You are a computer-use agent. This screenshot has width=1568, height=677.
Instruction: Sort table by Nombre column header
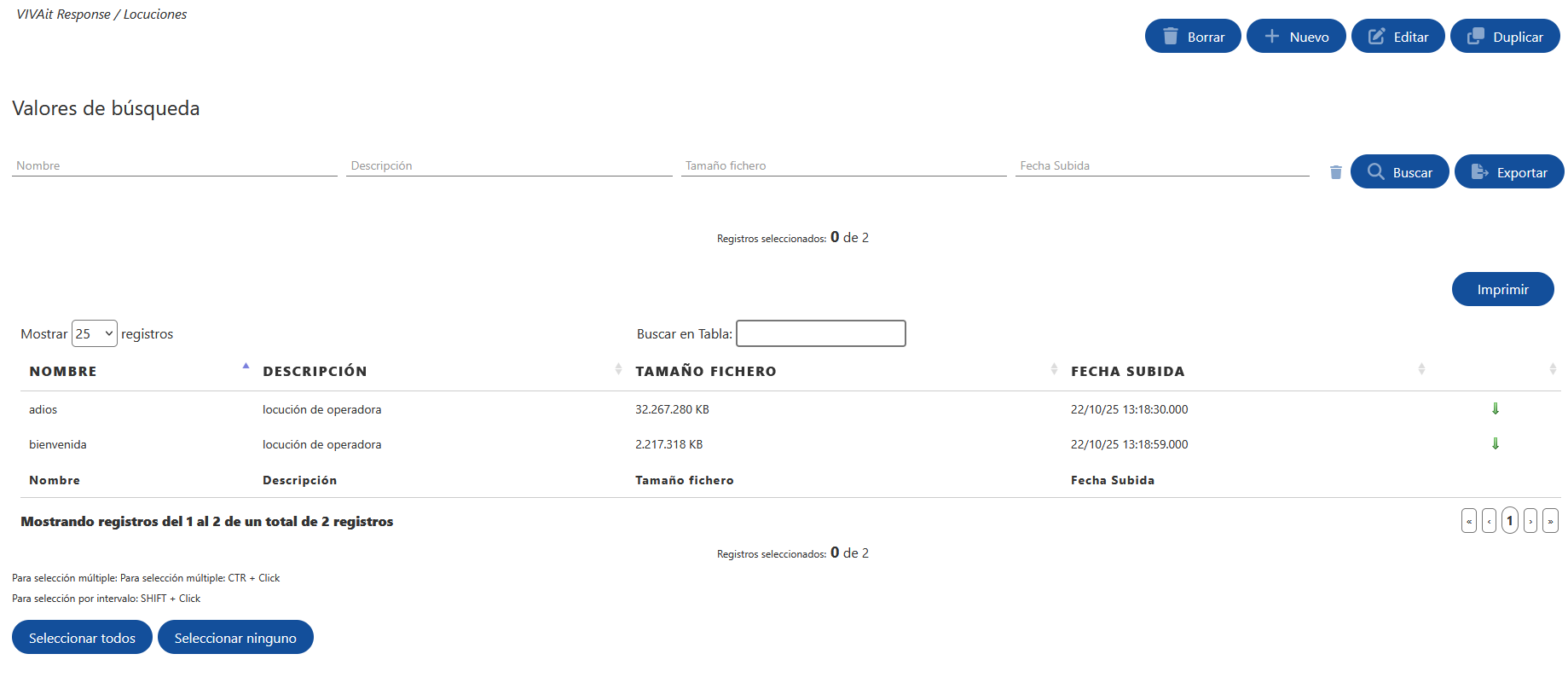[63, 372]
